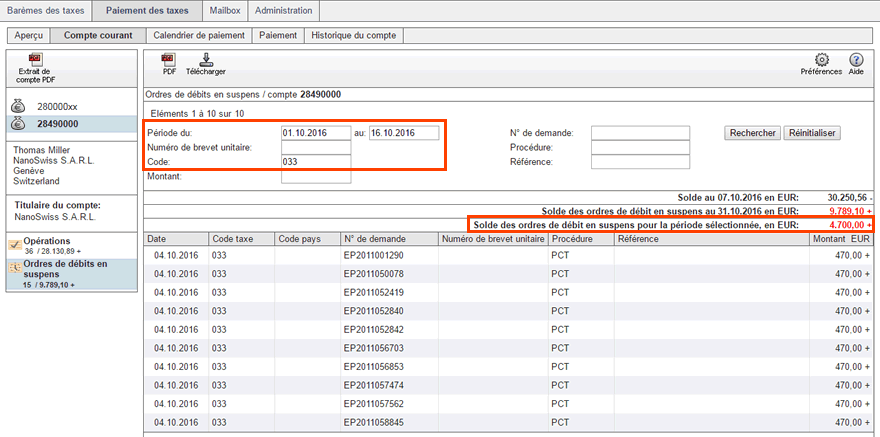Select row EP2011056703
Viewport: 880px width, 437px height.
tap(509, 348)
